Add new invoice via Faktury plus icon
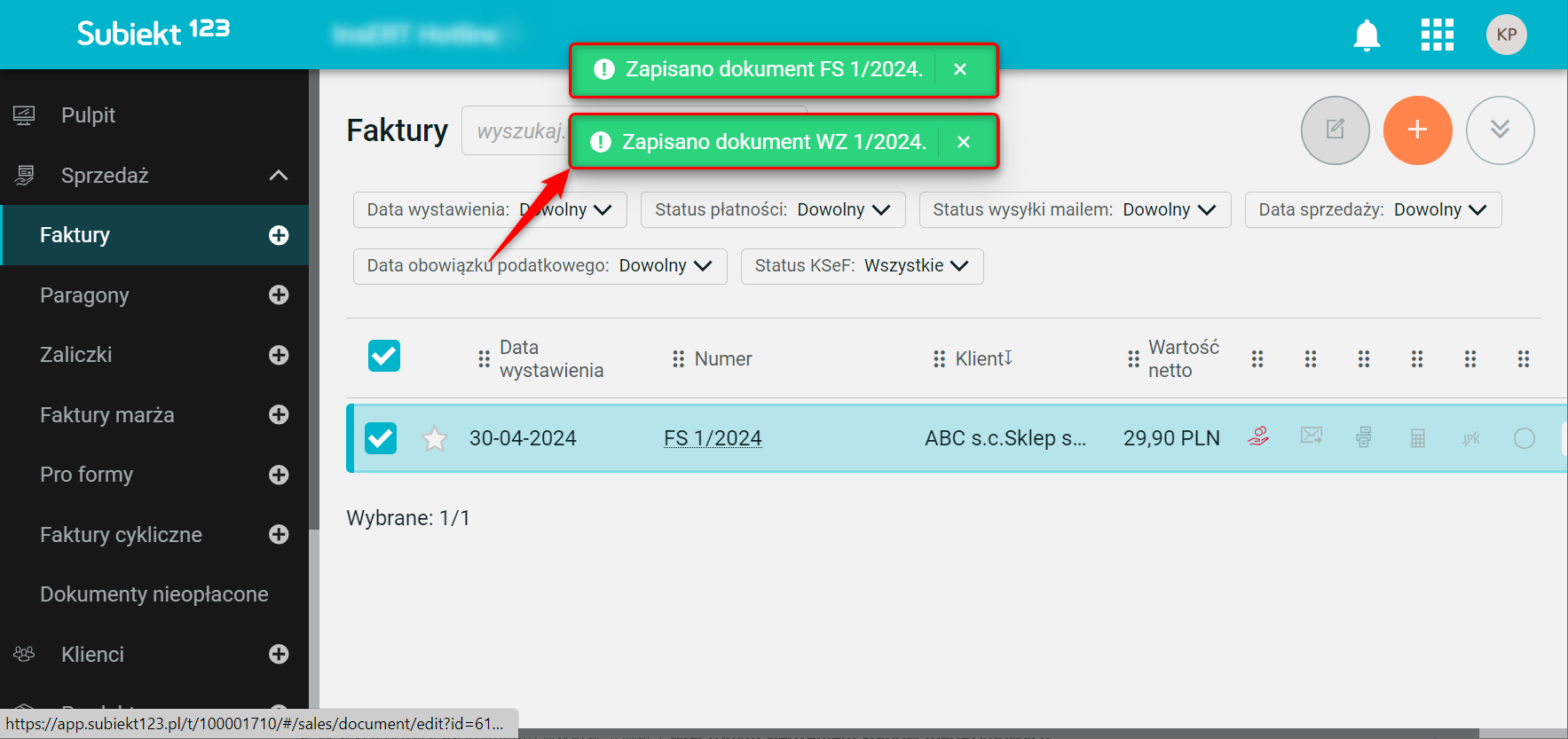Image resolution: width=1568 pixels, height=739 pixels. coord(279,235)
